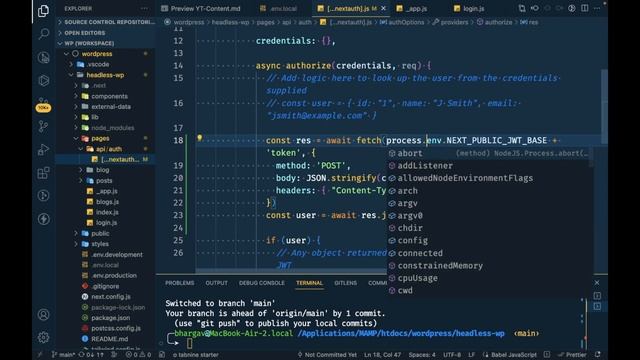
Task: Select argv suggestion from autocomplete
Action: (490, 203)
